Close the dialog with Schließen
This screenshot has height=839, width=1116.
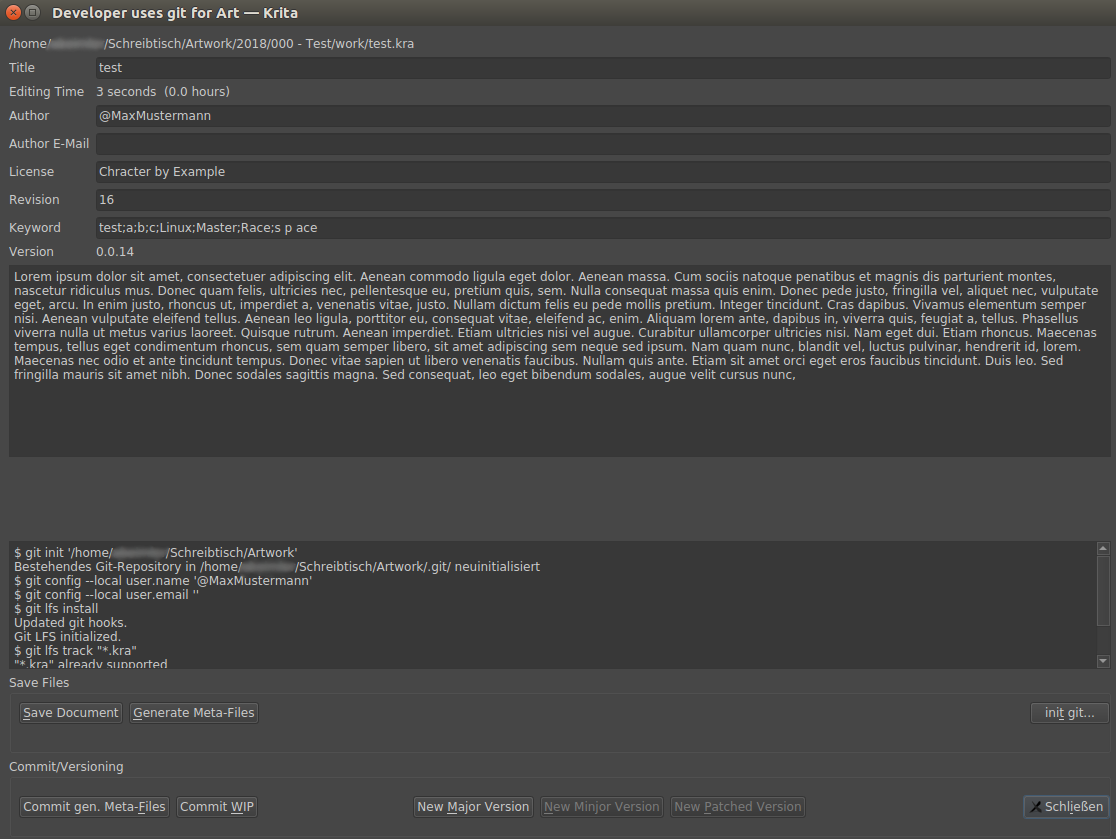point(1066,806)
